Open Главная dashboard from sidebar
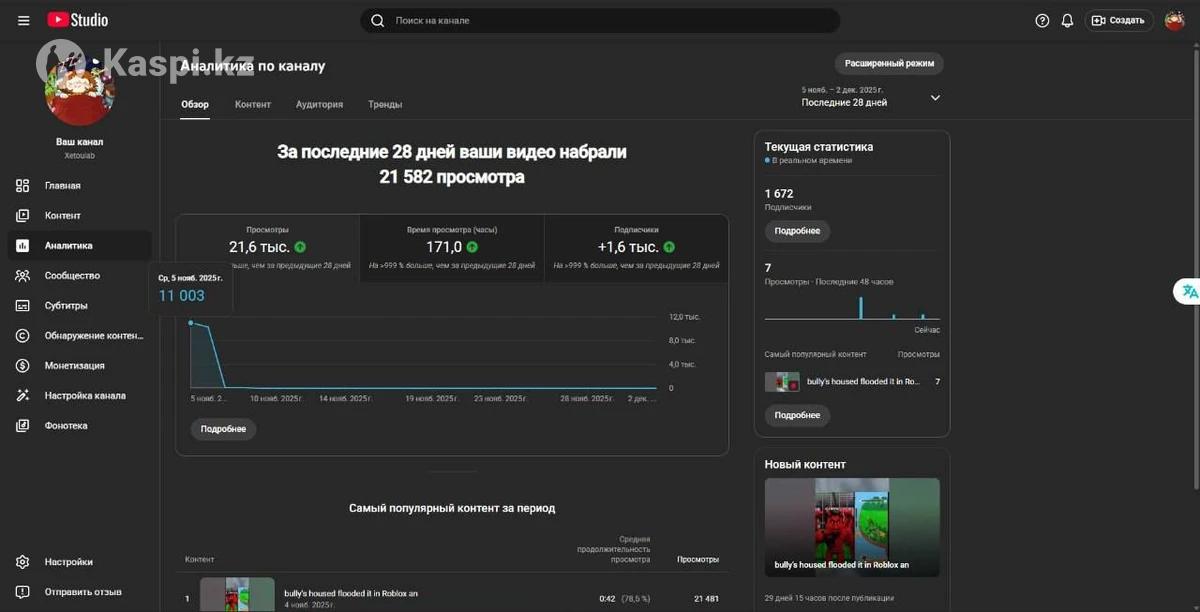Image resolution: width=1200 pixels, height=612 pixels. (x=62, y=186)
